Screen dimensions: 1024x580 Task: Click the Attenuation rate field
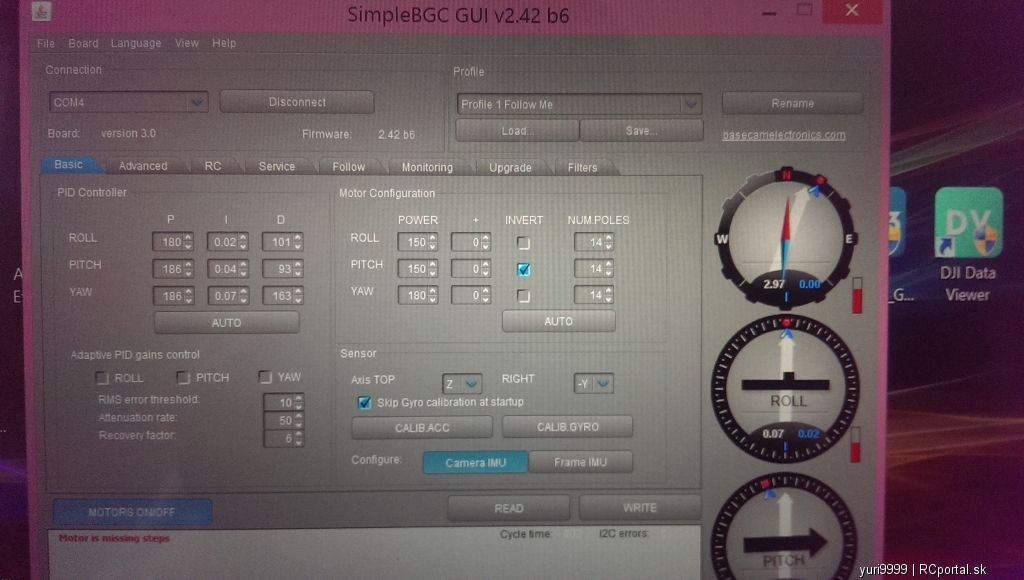(x=283, y=420)
